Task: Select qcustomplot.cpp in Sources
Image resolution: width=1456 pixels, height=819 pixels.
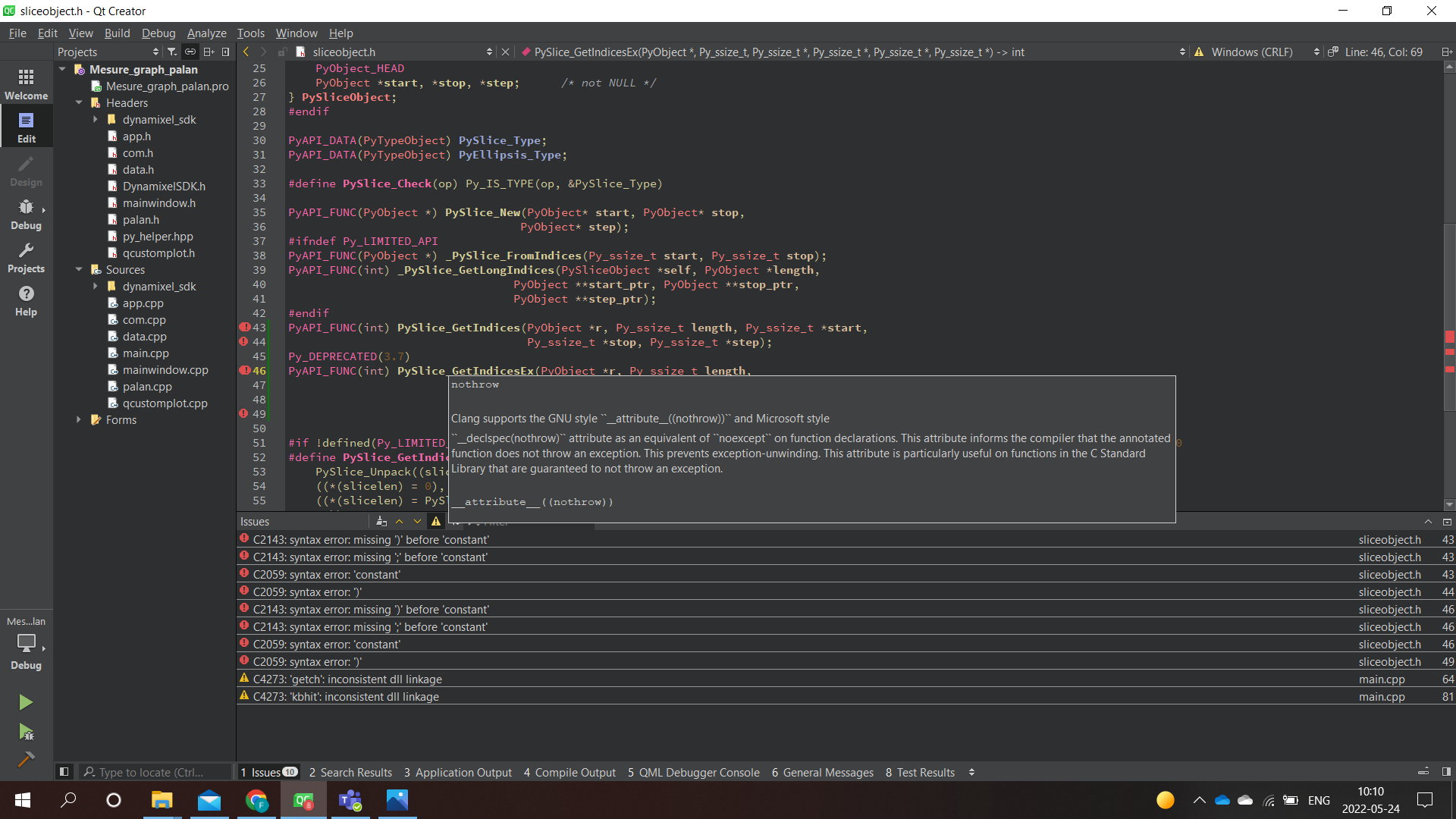Action: (165, 403)
